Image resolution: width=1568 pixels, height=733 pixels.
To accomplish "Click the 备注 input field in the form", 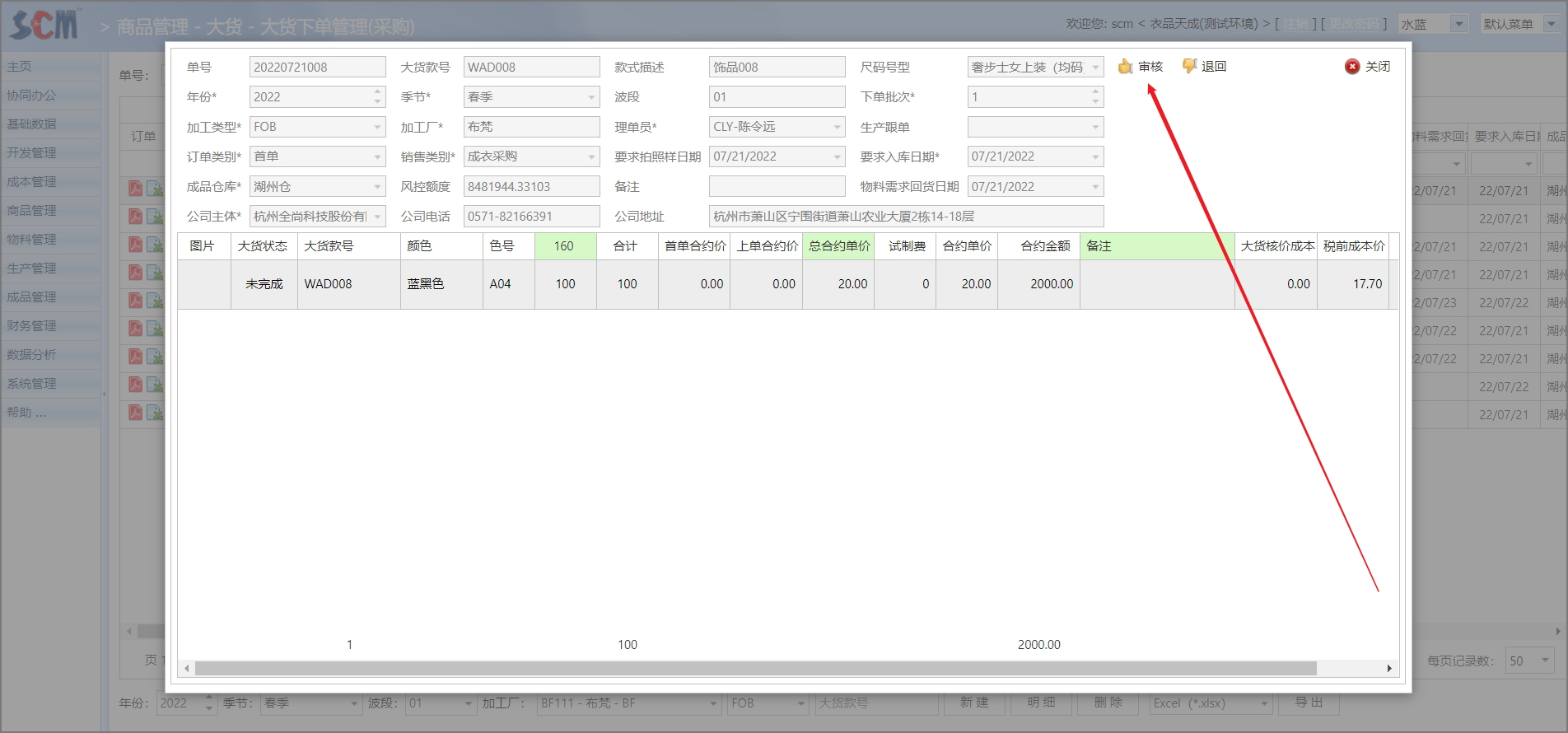I will 777,187.
